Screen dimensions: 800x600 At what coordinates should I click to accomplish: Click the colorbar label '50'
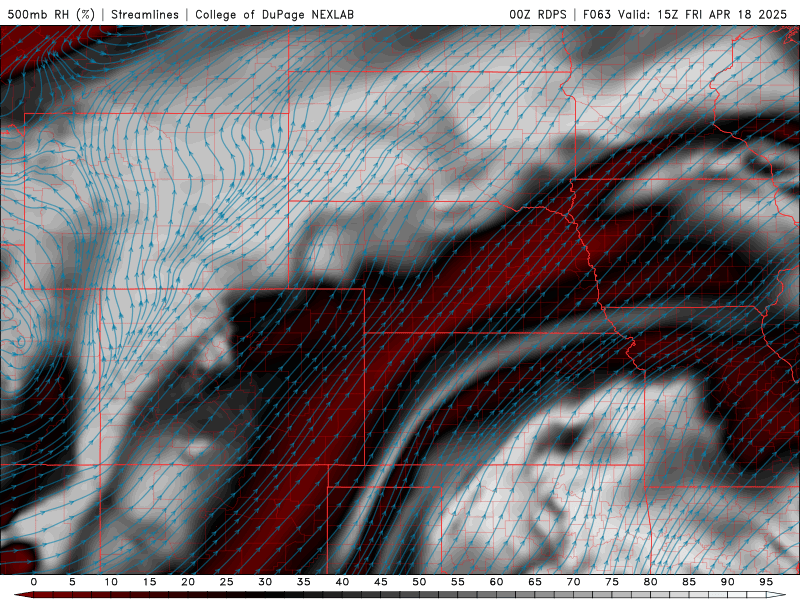point(419,582)
